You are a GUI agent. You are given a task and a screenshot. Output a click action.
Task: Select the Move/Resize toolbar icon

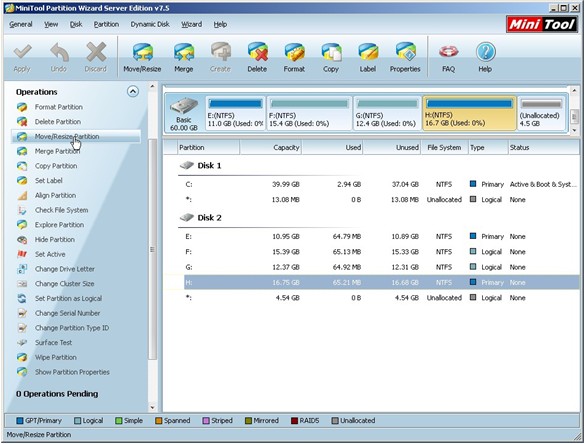coord(142,52)
